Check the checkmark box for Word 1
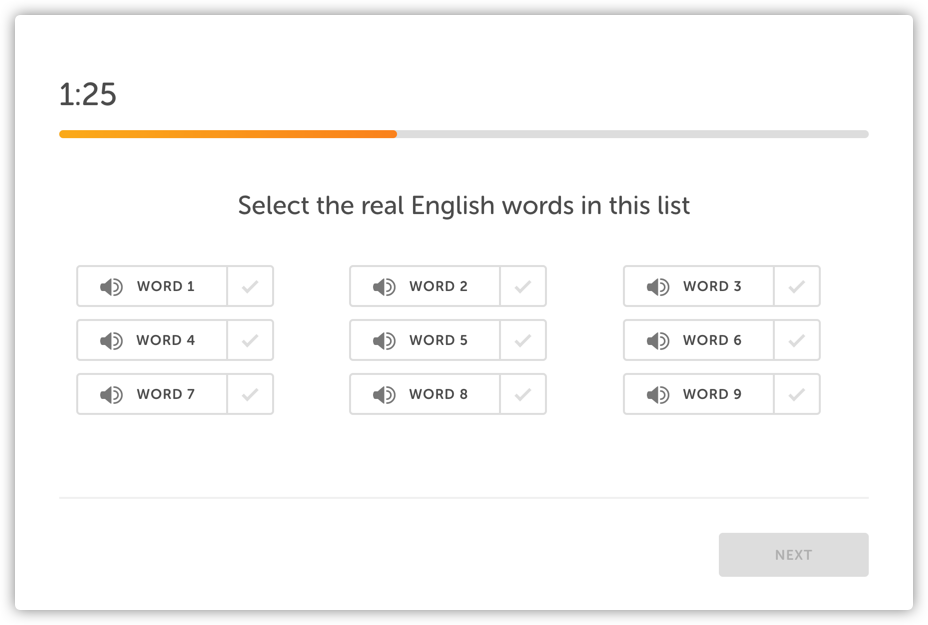 pos(250,287)
